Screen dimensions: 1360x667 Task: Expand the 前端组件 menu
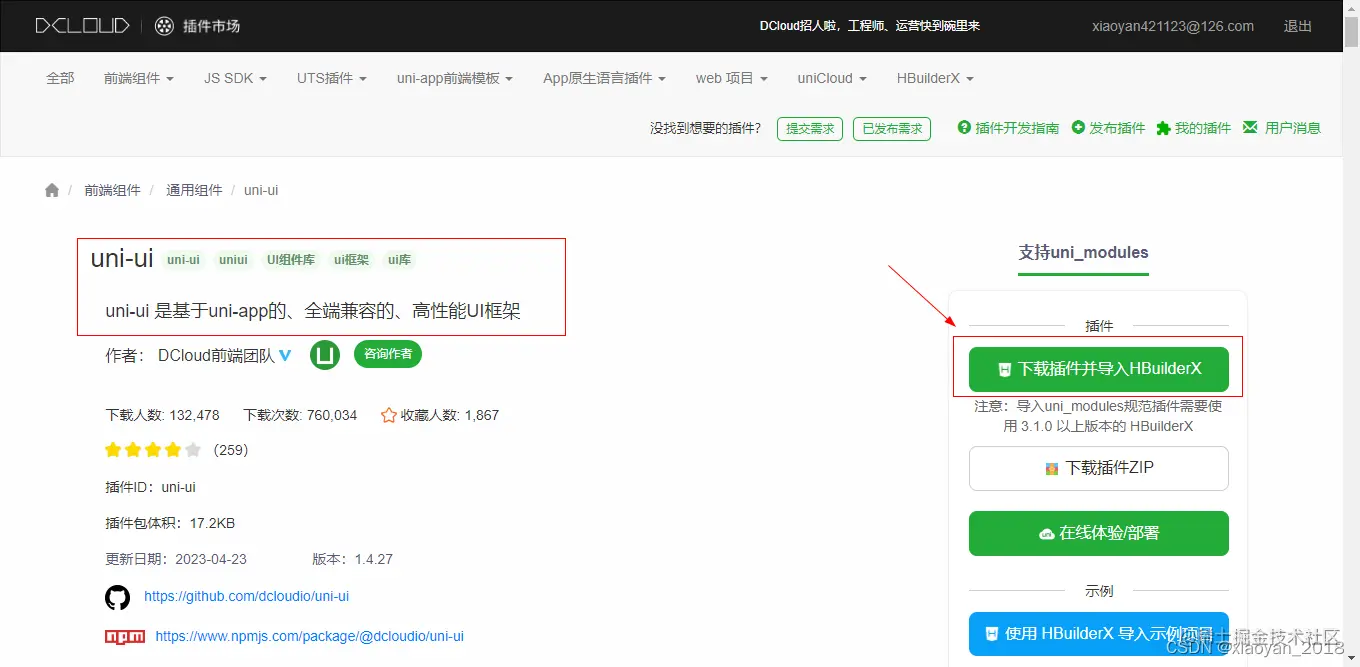click(139, 78)
